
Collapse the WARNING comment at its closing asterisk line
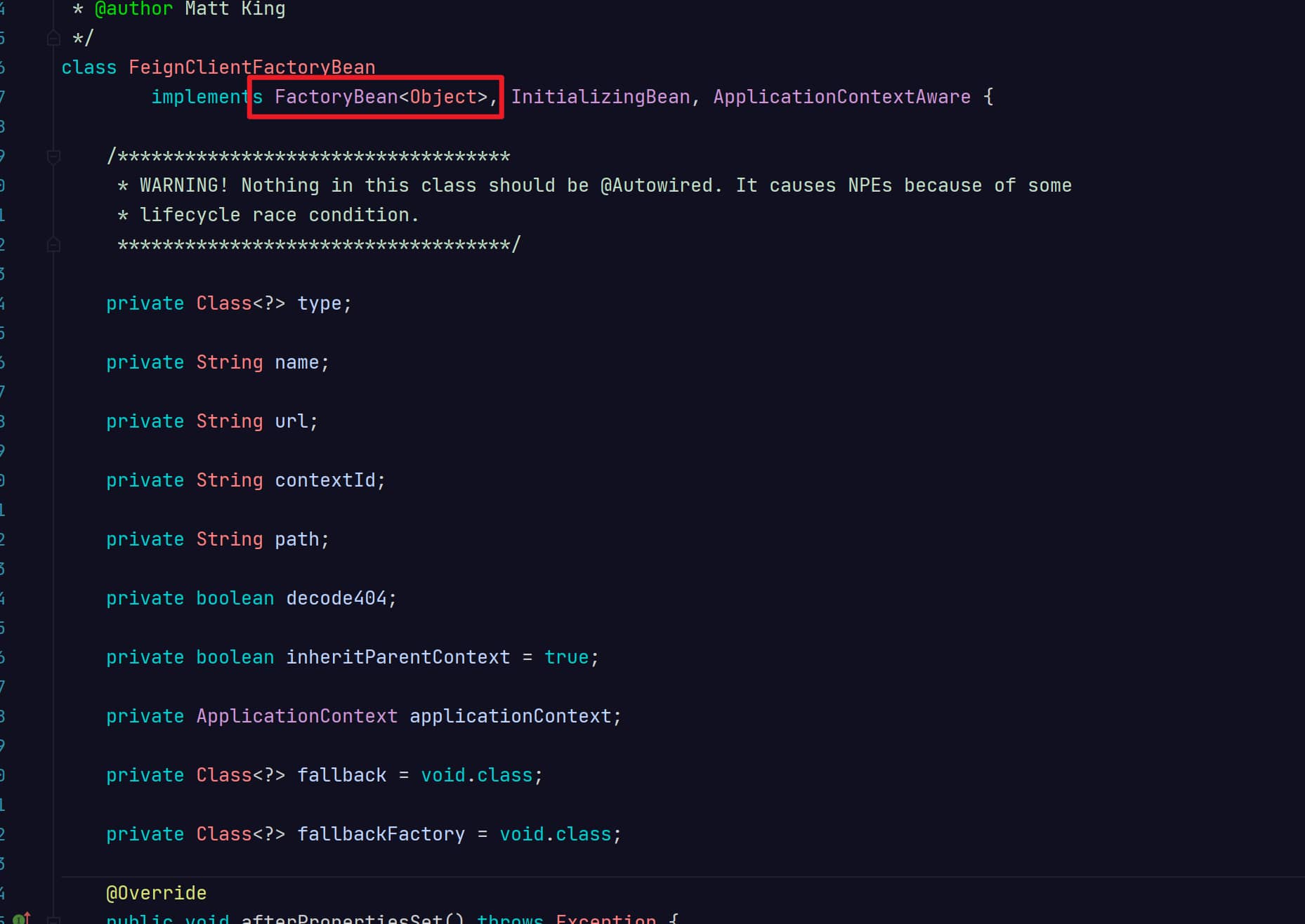(x=53, y=245)
